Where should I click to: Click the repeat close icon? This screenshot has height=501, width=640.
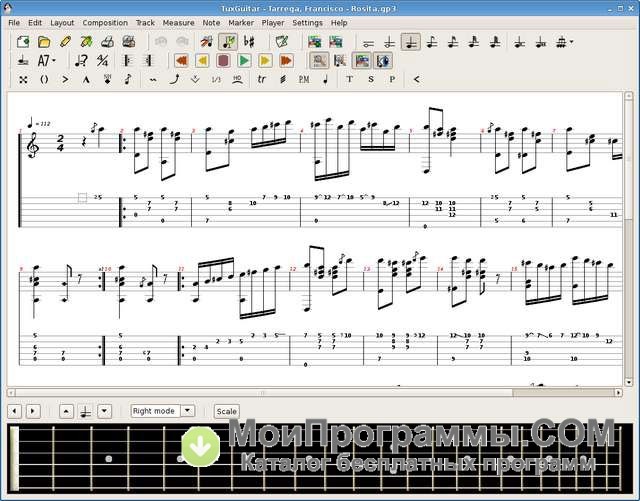point(148,61)
